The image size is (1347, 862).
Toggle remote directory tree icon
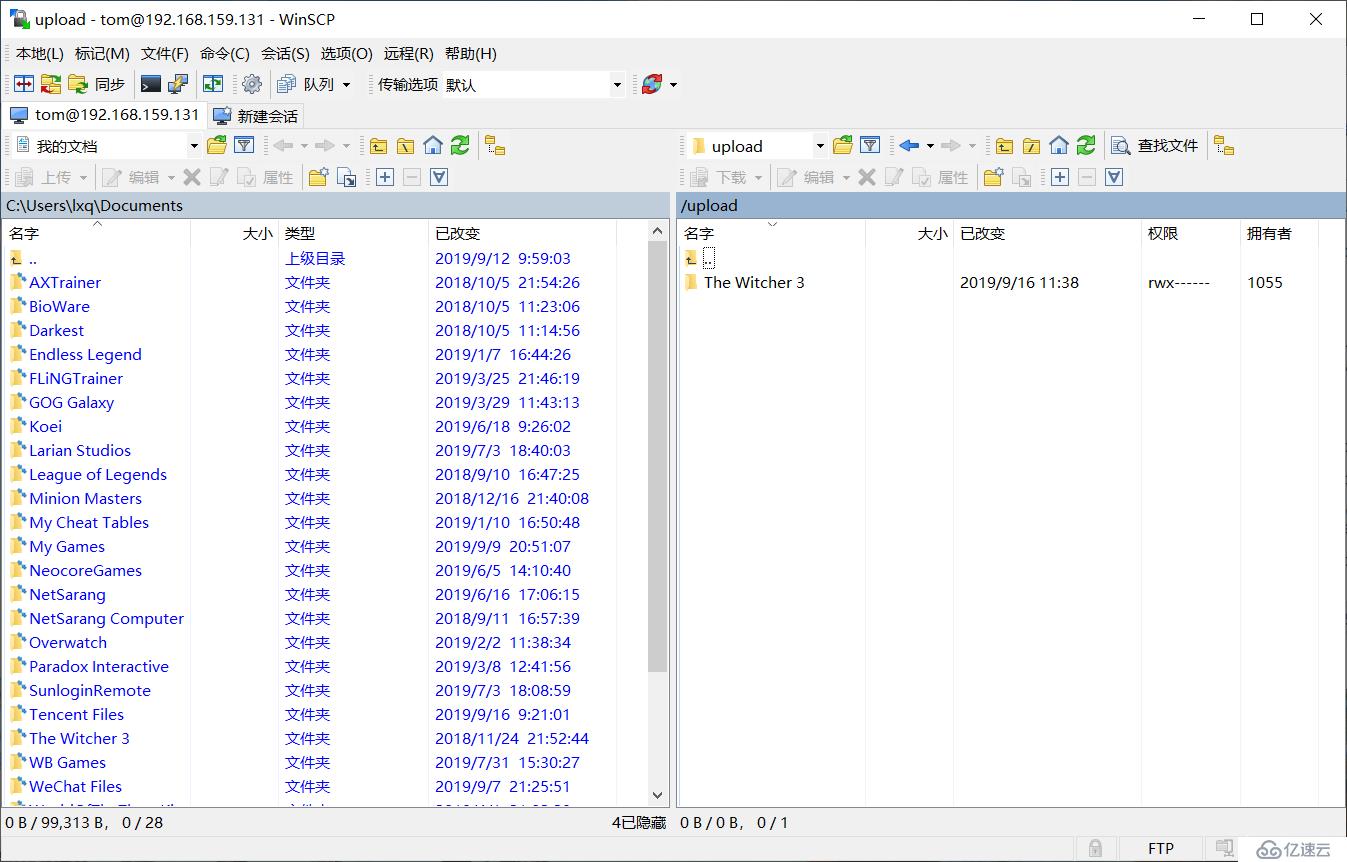(1224, 146)
